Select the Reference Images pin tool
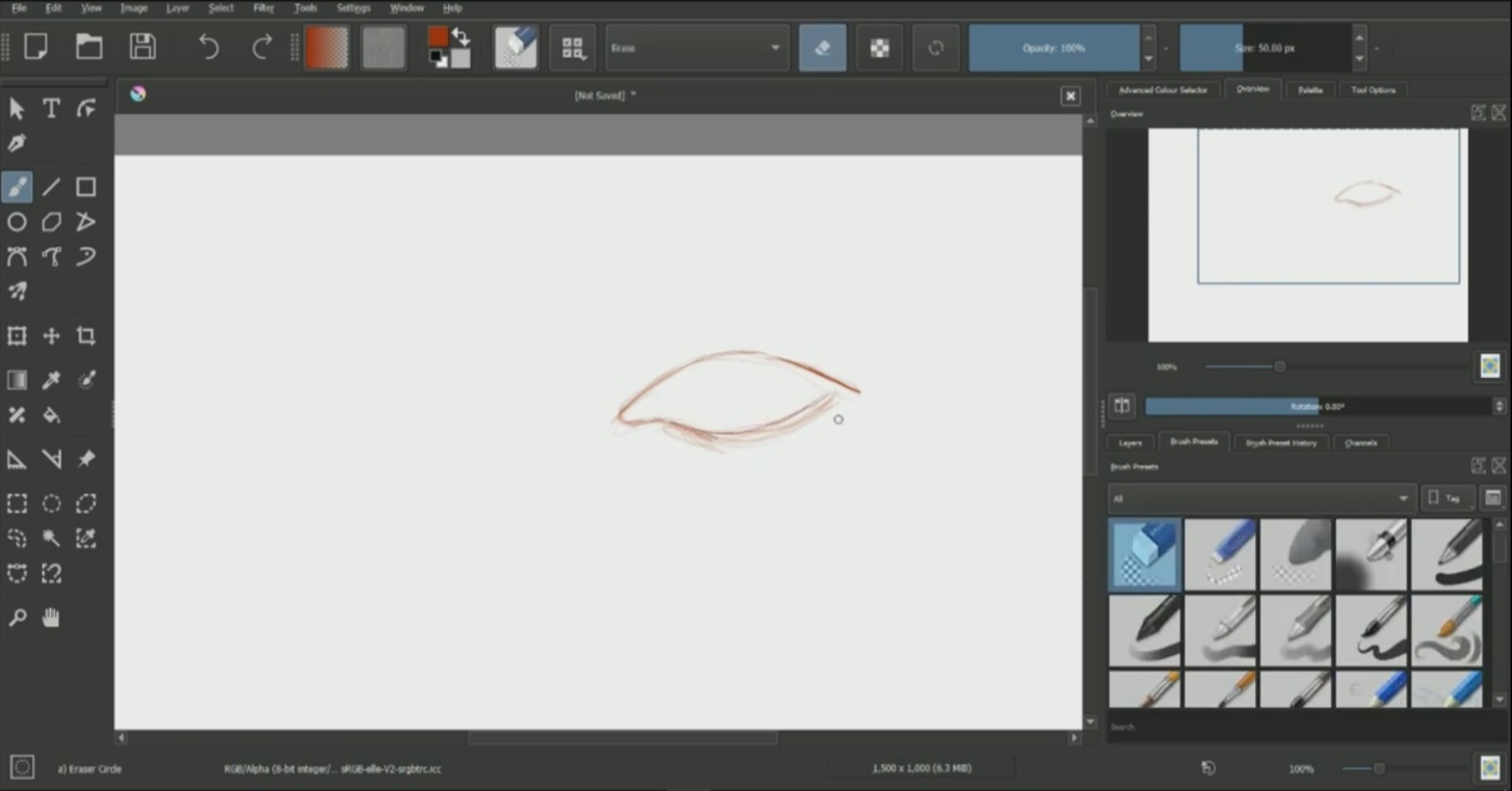This screenshot has height=791, width=1512. tap(86, 459)
